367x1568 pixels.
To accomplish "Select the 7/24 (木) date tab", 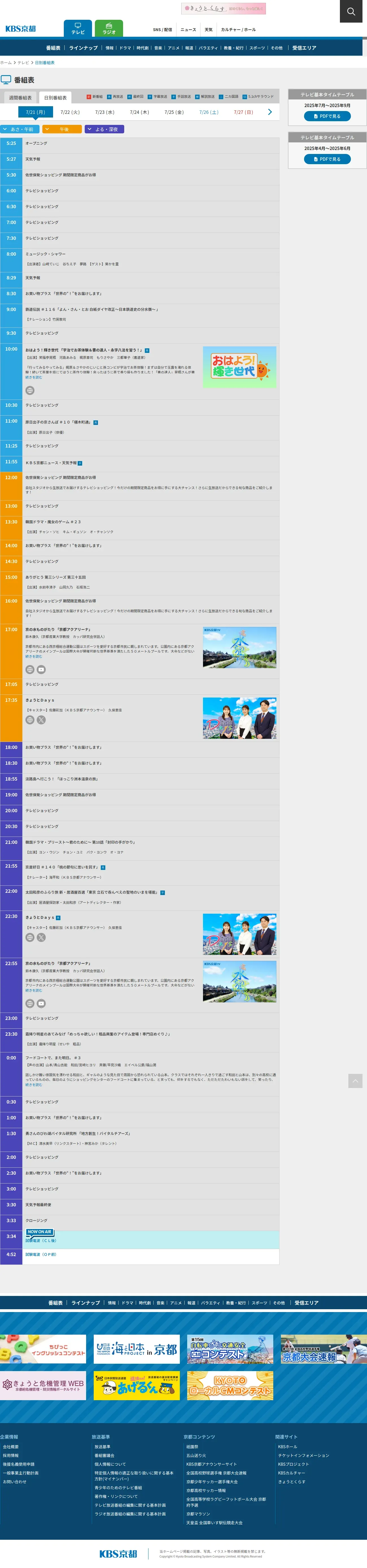I will [139, 112].
